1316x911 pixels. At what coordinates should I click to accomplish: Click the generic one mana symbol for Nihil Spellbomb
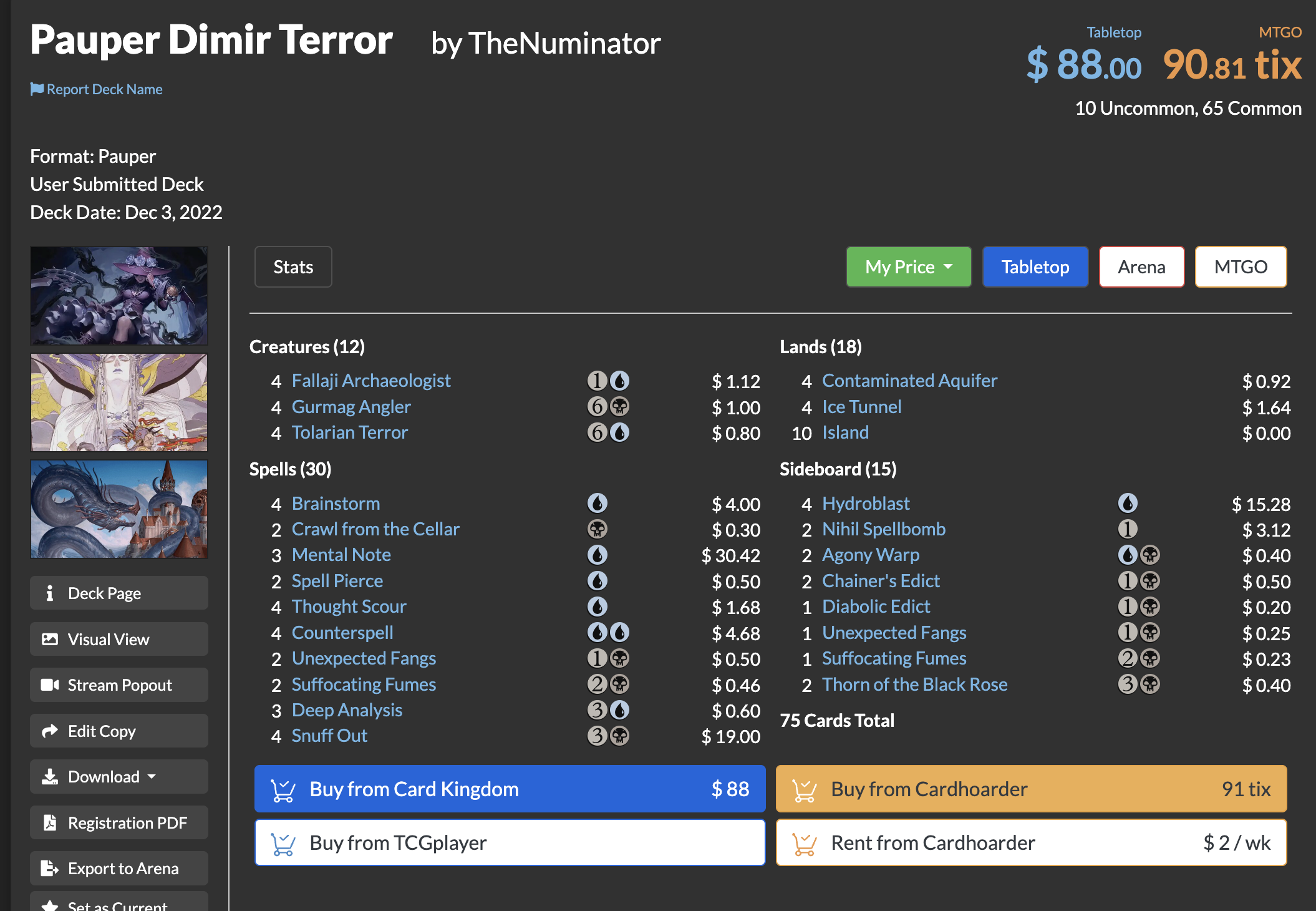point(1128,529)
